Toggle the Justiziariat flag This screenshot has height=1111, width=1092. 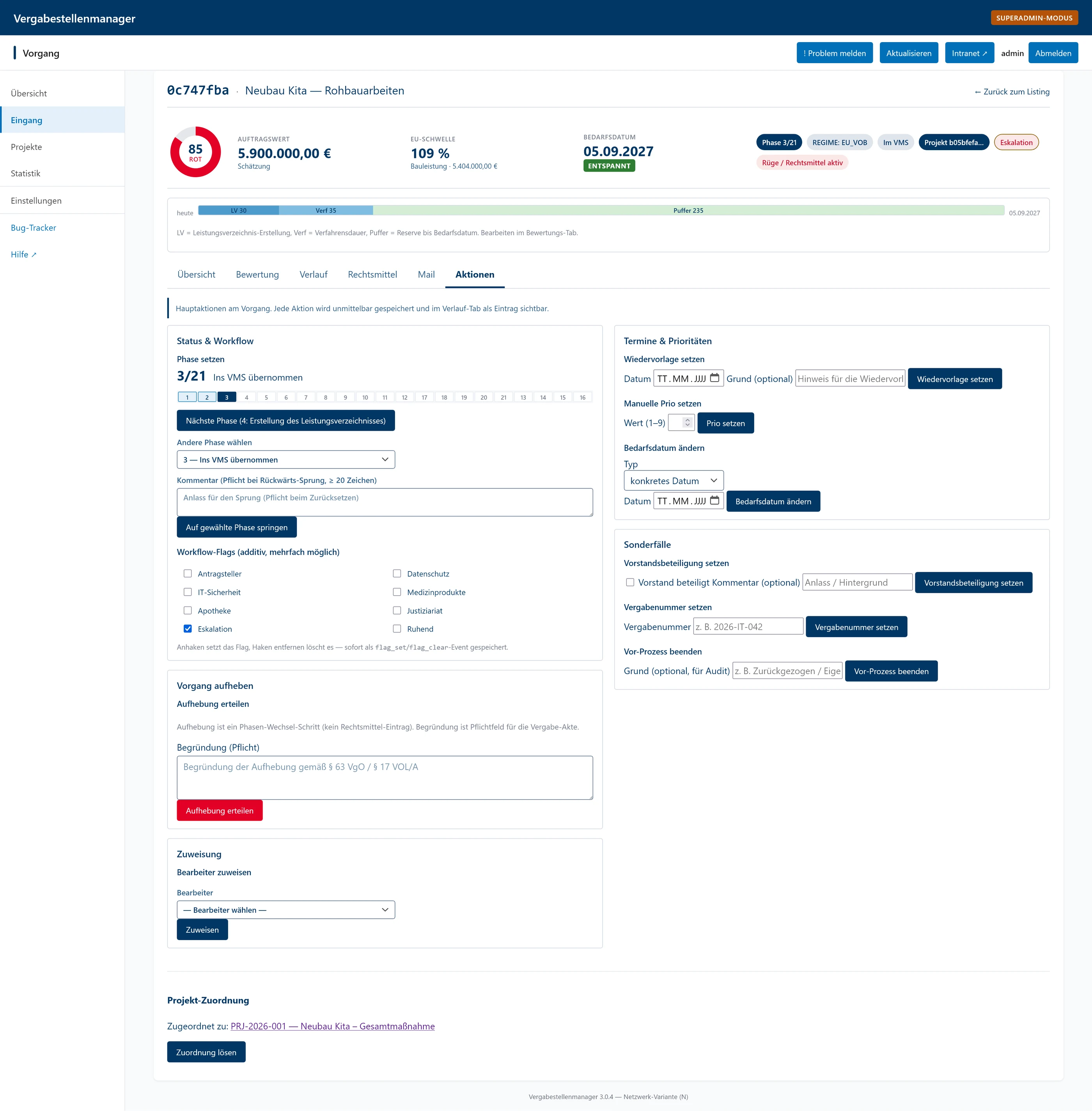(397, 610)
